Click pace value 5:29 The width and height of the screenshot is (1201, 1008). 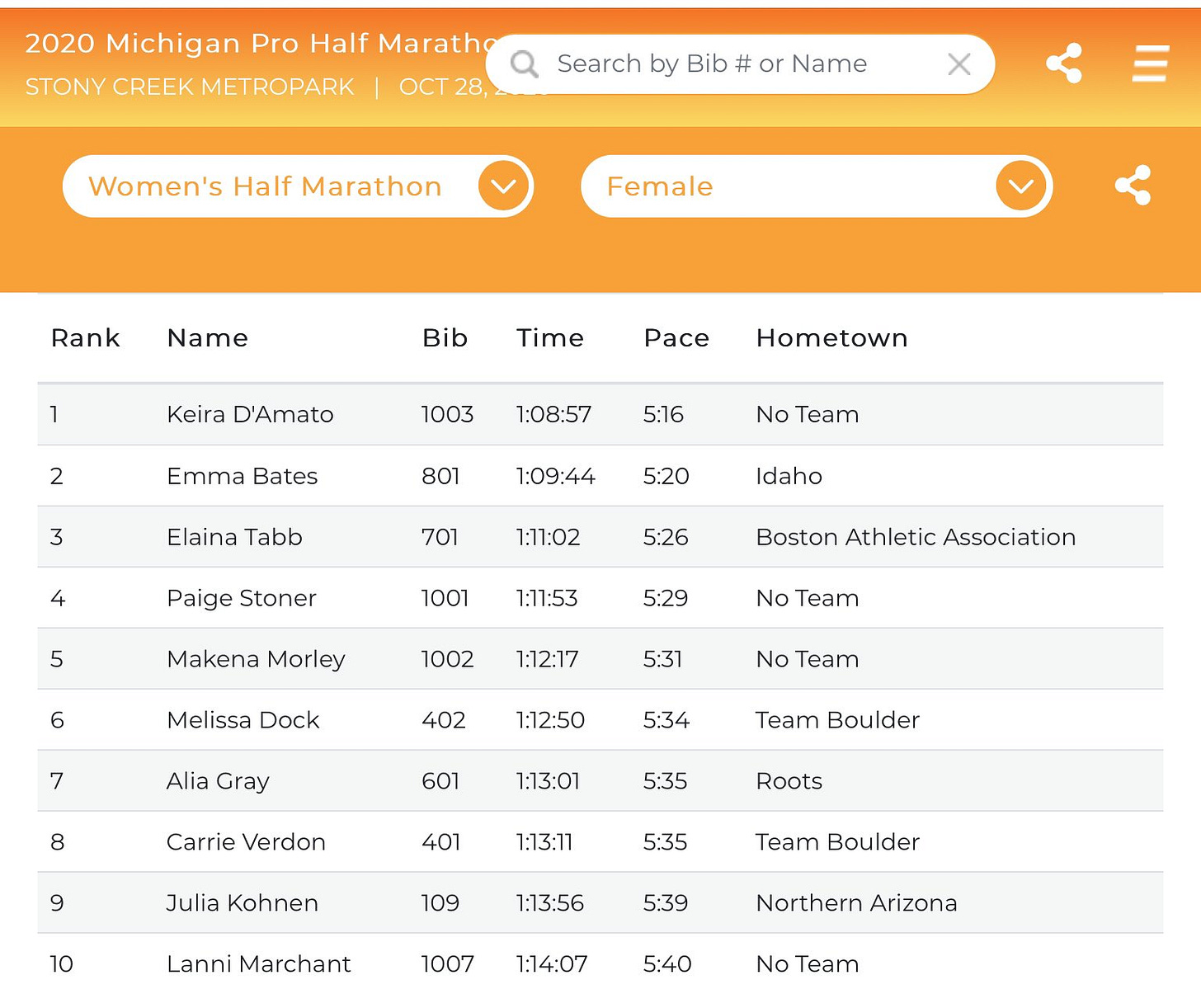[x=666, y=598]
